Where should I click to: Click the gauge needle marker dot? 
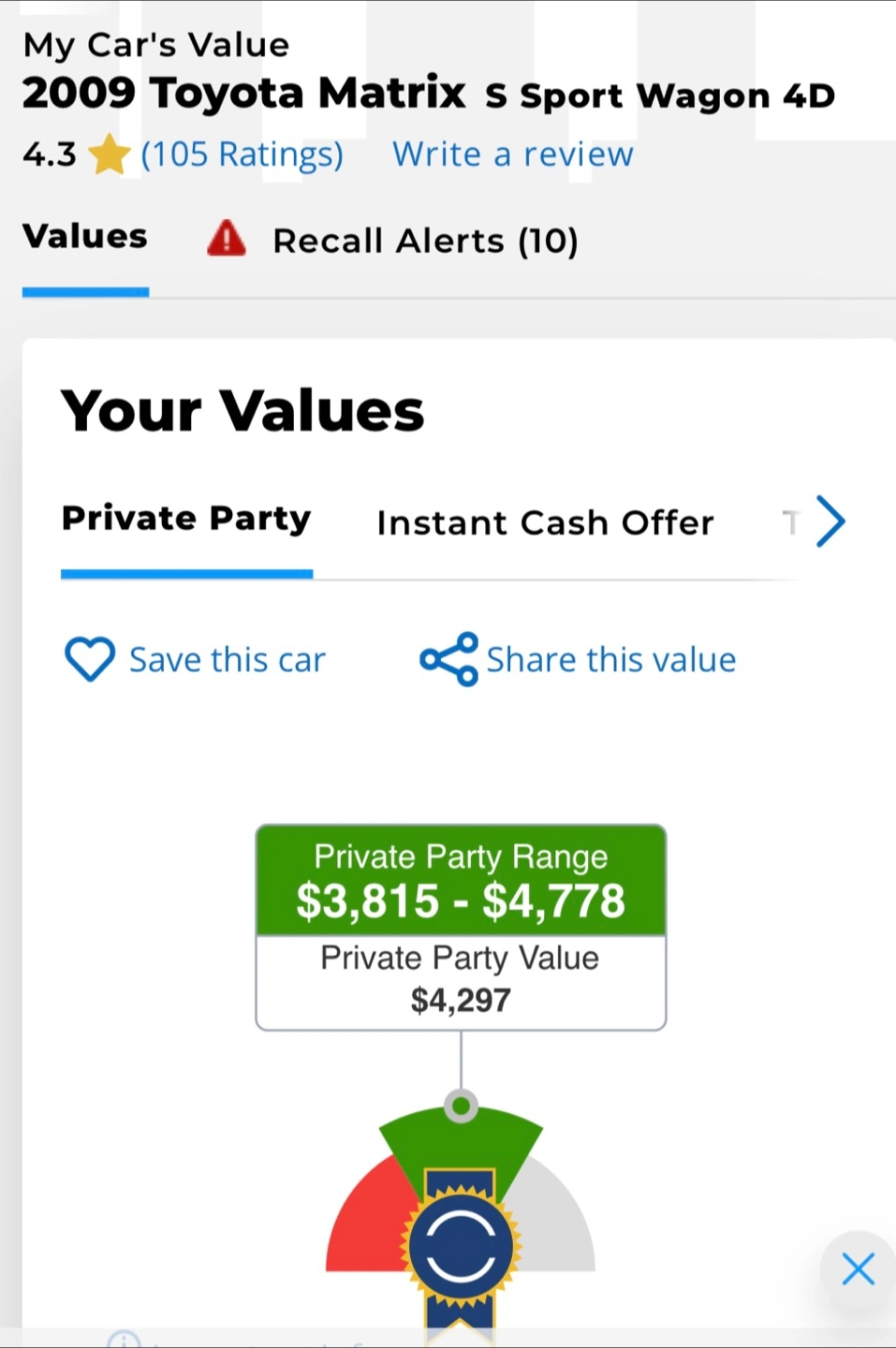[x=461, y=1106]
